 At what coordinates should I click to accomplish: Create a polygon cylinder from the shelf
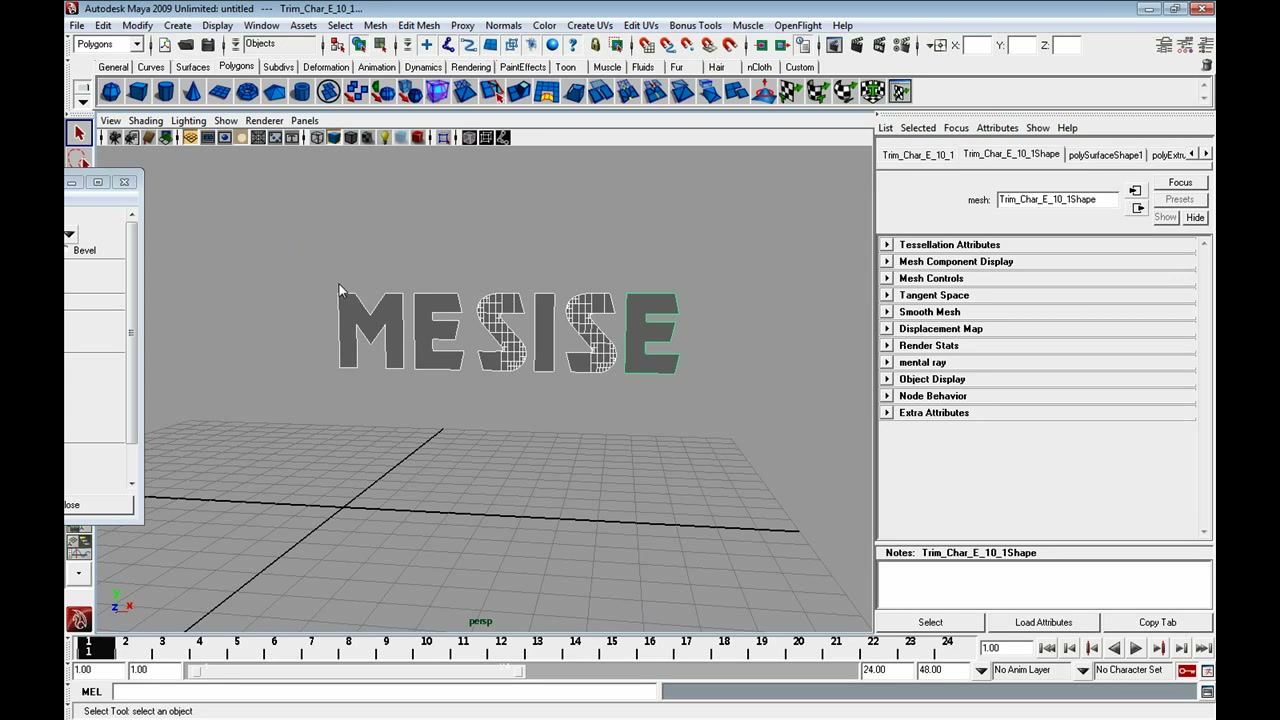(165, 92)
